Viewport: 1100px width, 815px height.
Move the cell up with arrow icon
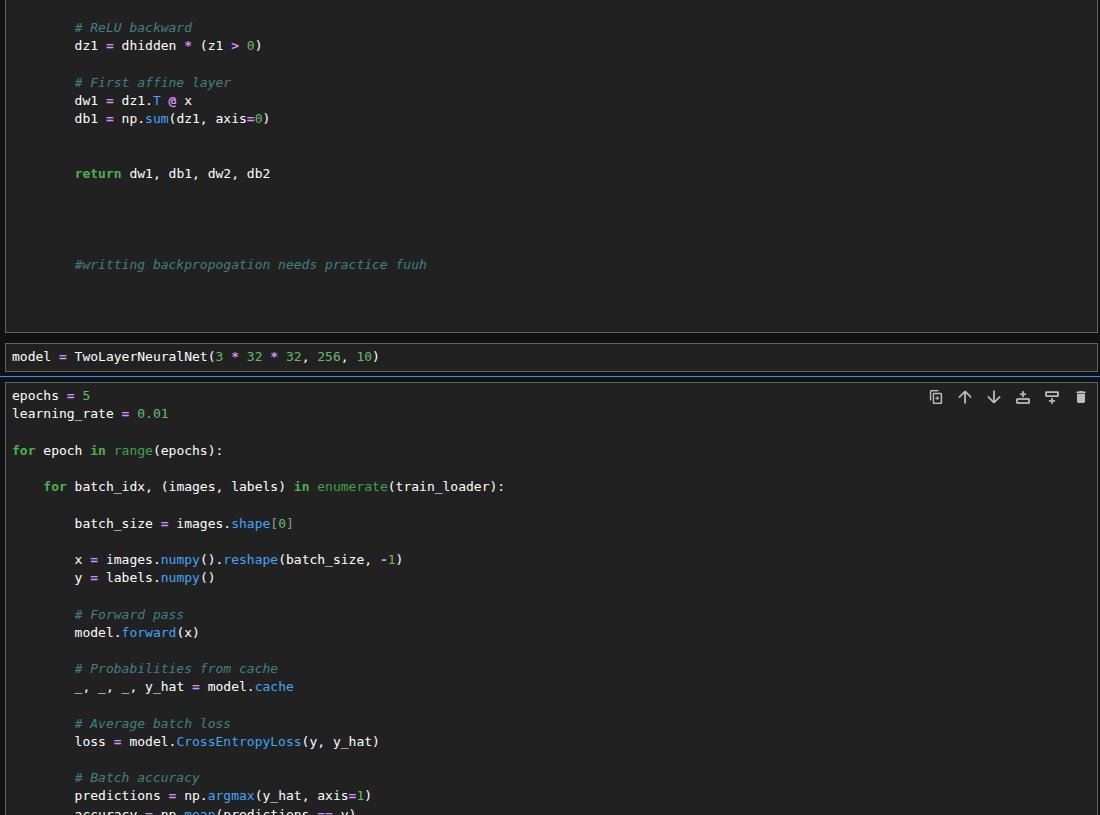point(965,397)
